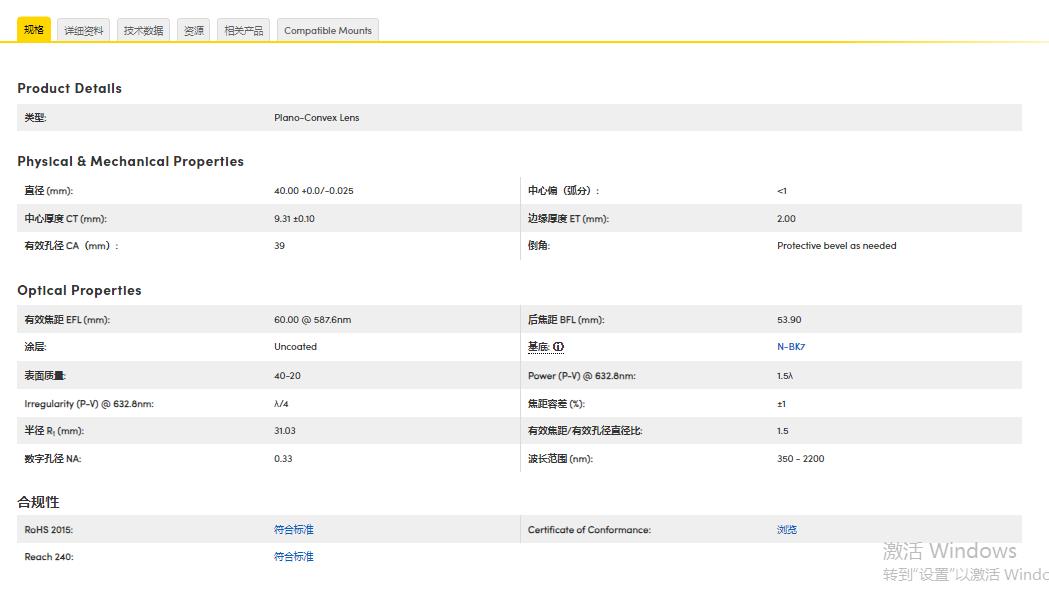
Task: Click 浏览 for Certificate of Conformance
Action: 786,530
